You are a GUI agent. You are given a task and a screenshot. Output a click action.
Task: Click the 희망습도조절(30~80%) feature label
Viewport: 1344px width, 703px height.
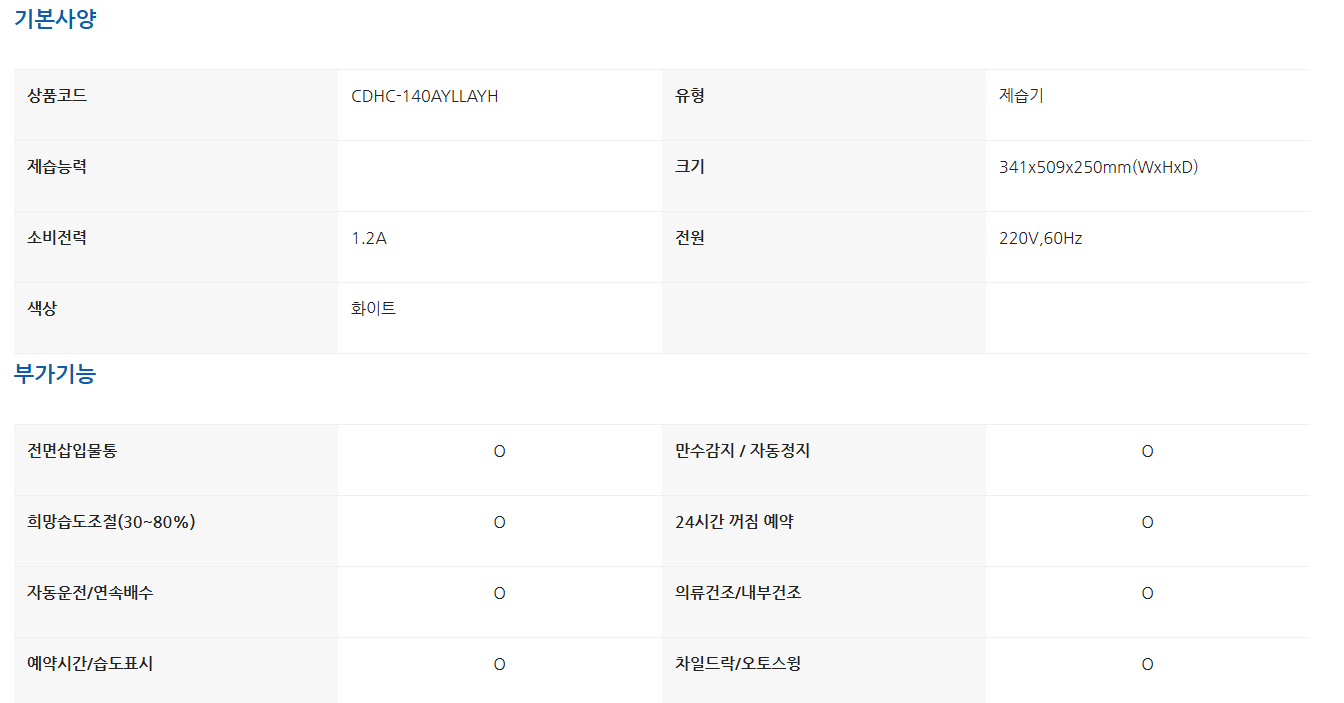click(111, 522)
